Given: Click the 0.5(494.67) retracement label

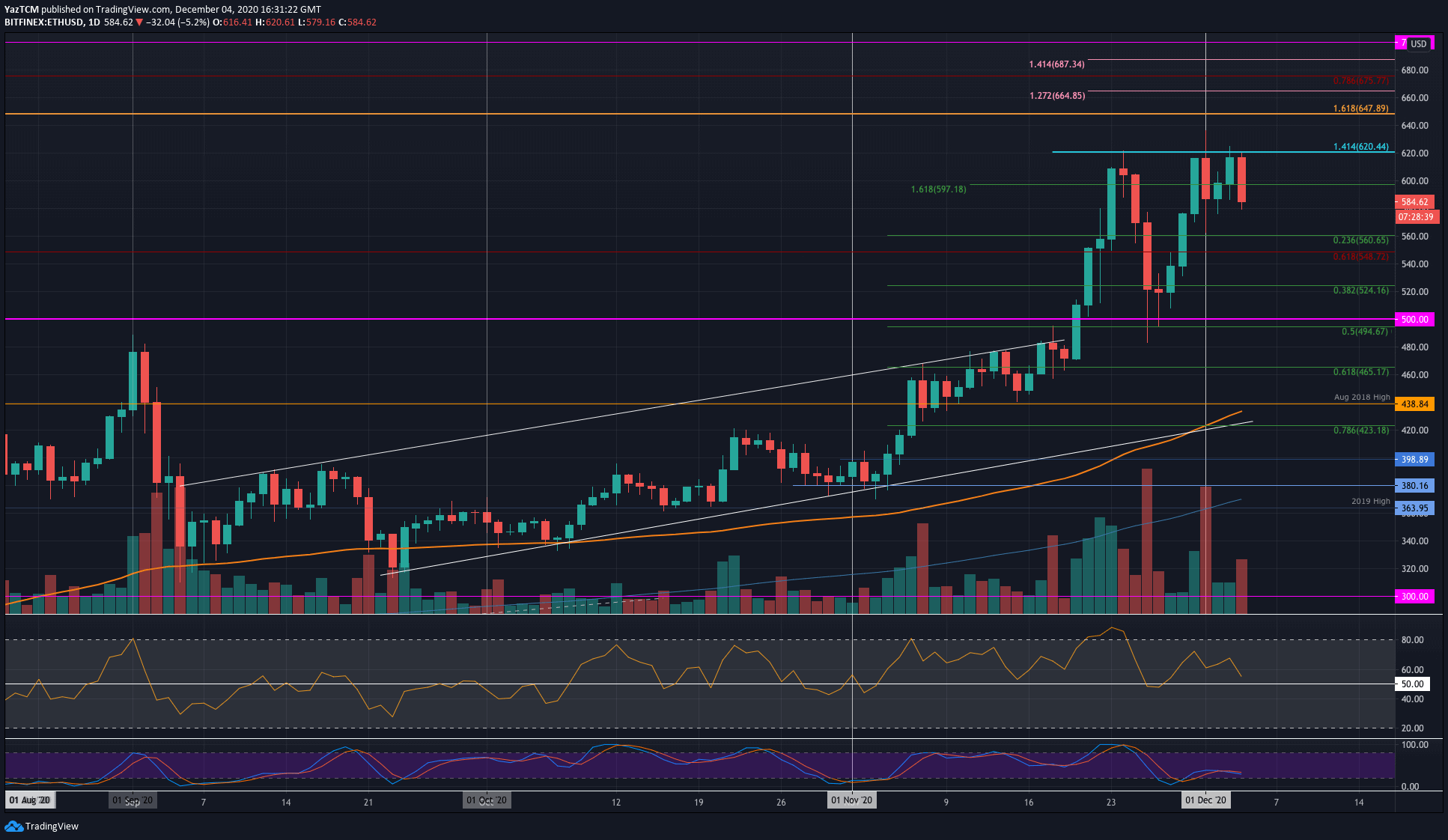Looking at the screenshot, I should click(x=1364, y=332).
